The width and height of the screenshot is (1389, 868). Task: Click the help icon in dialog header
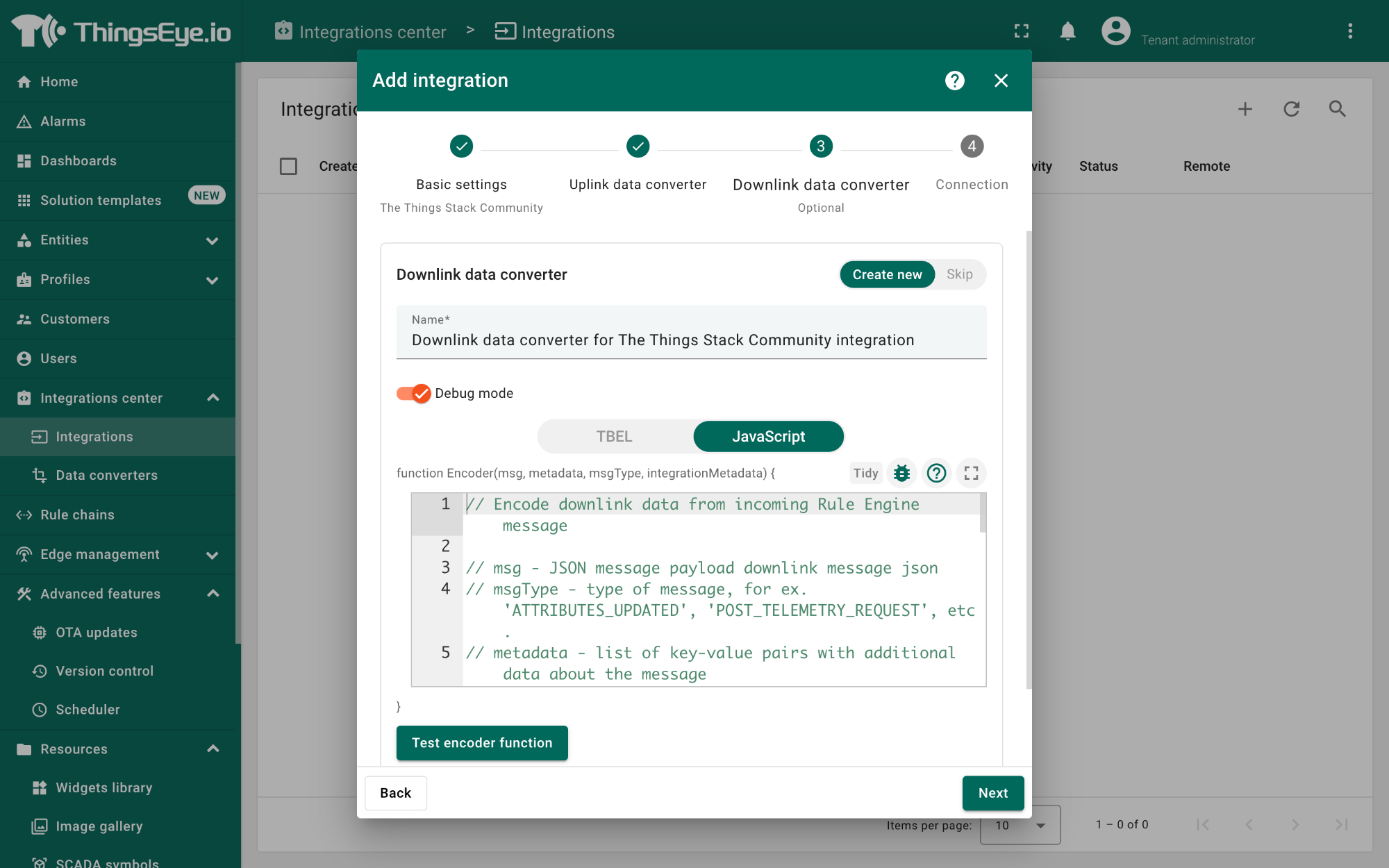tap(954, 80)
